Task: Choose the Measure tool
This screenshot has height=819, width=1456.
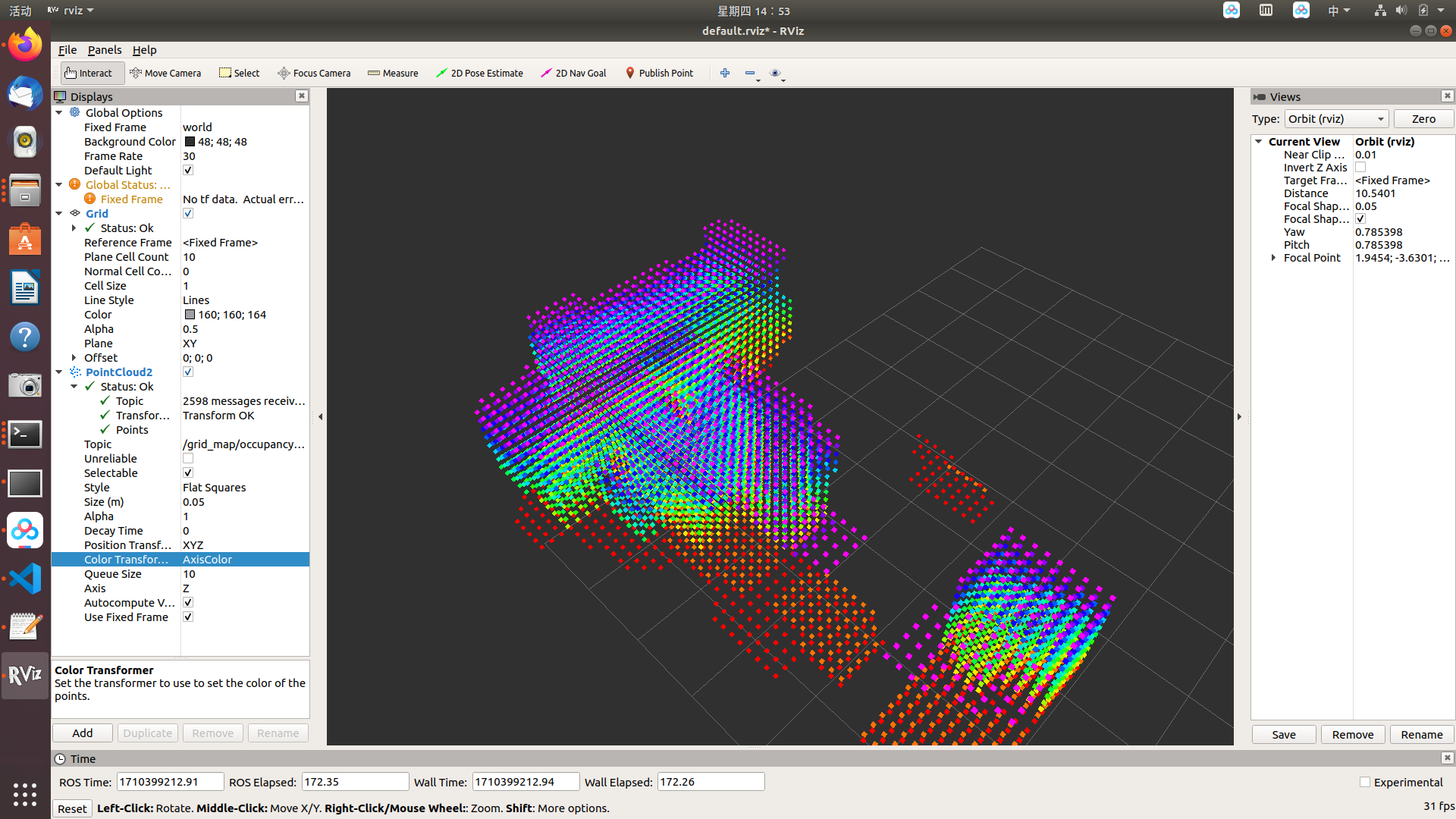Action: (393, 73)
